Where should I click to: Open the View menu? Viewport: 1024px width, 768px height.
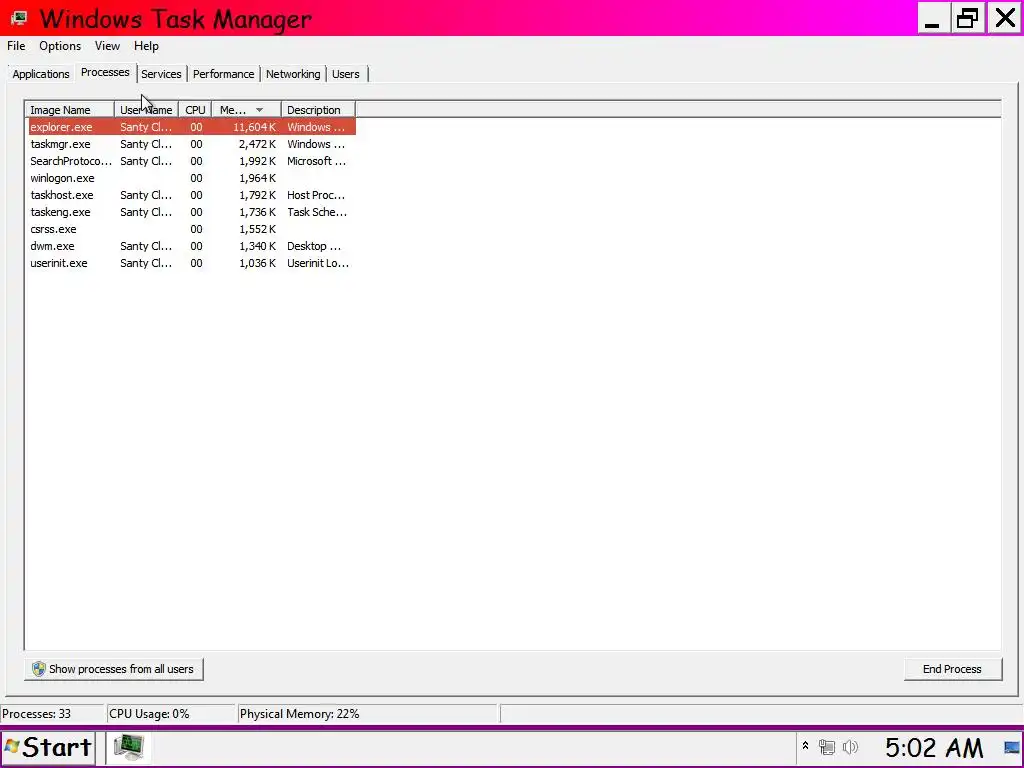107,46
